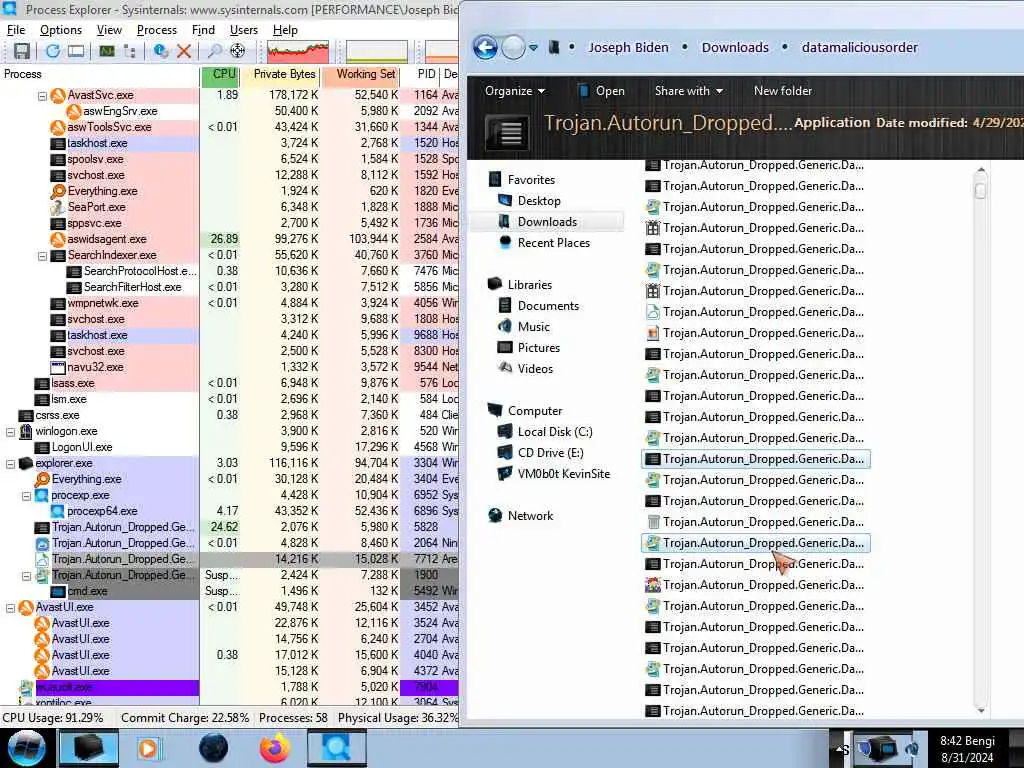
Task: Open the Organize dropdown menu
Action: point(515,91)
